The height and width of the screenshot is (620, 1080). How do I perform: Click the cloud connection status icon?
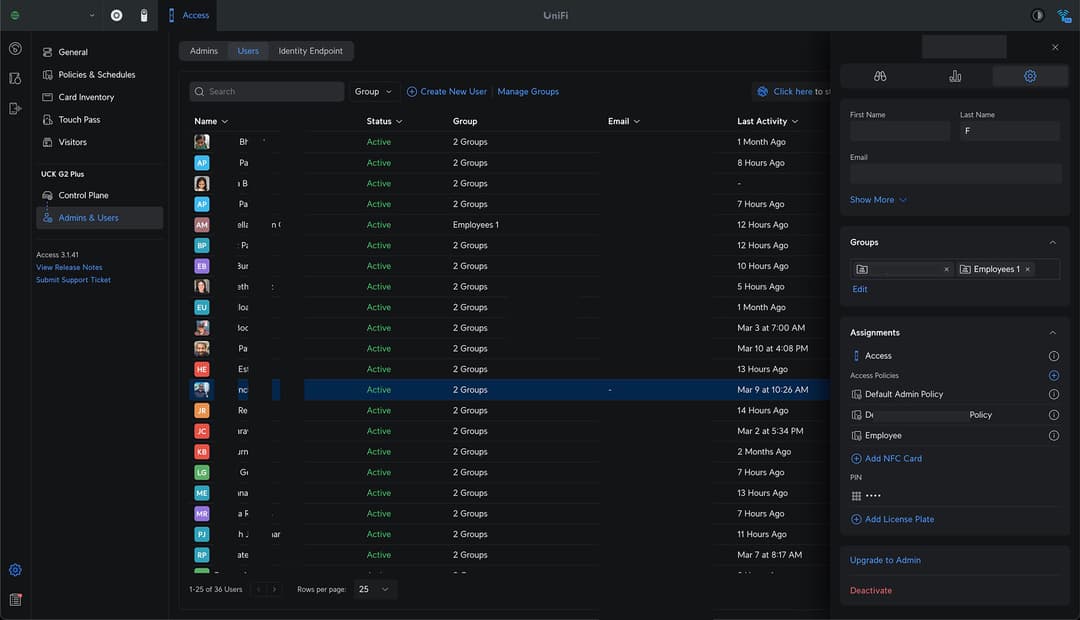pyautogui.click(x=1064, y=15)
